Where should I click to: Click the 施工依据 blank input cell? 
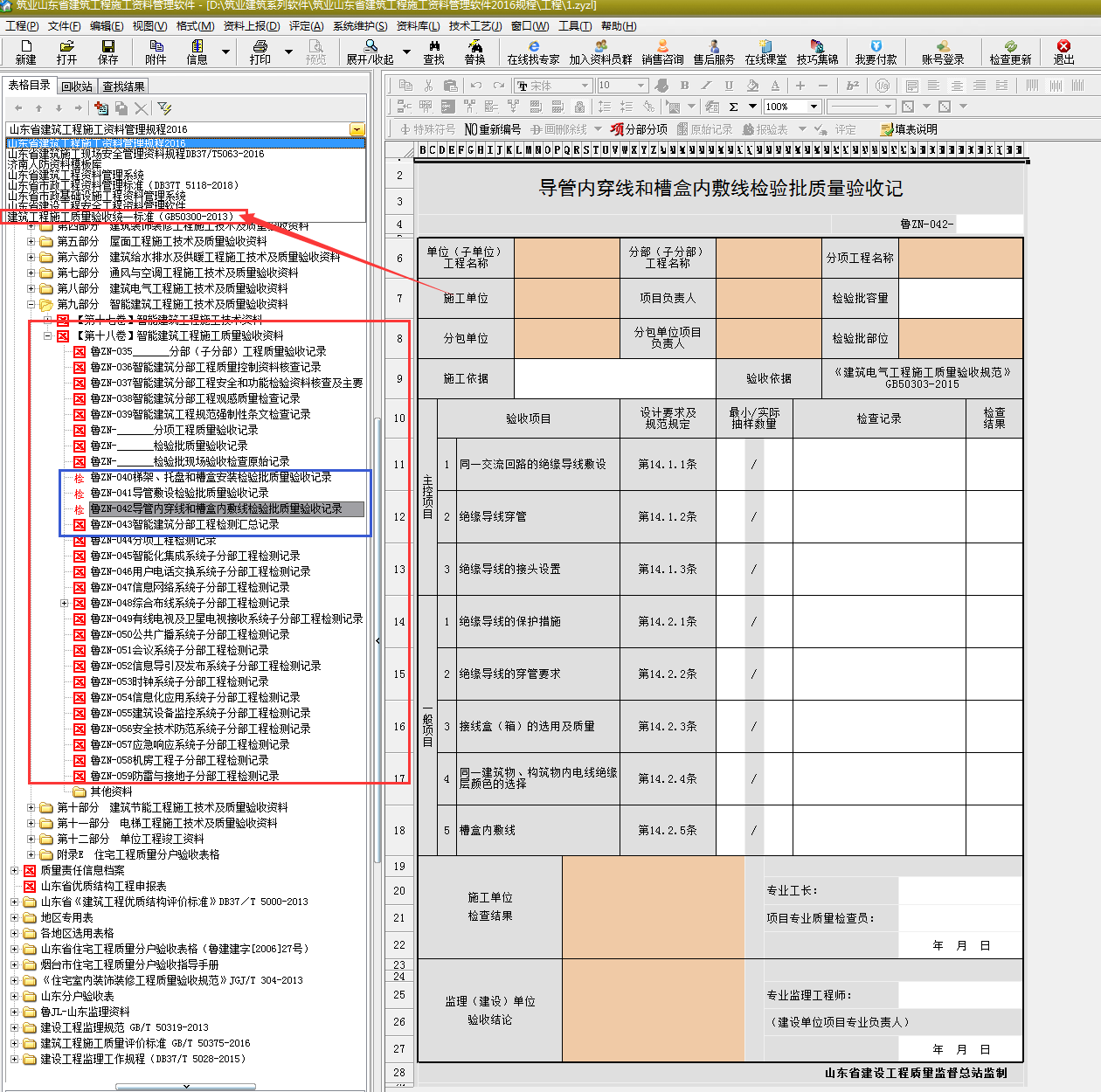(615, 378)
